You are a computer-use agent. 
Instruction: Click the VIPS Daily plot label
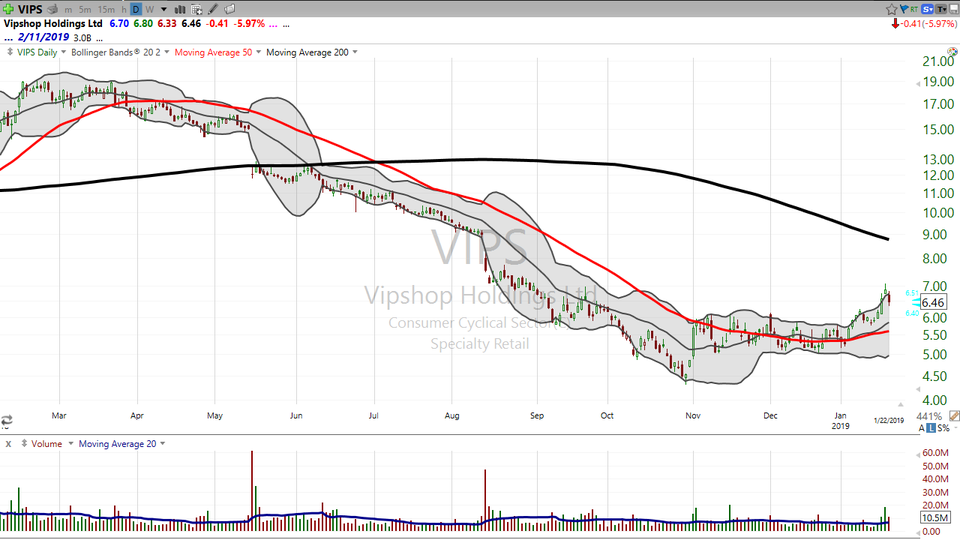(37, 52)
